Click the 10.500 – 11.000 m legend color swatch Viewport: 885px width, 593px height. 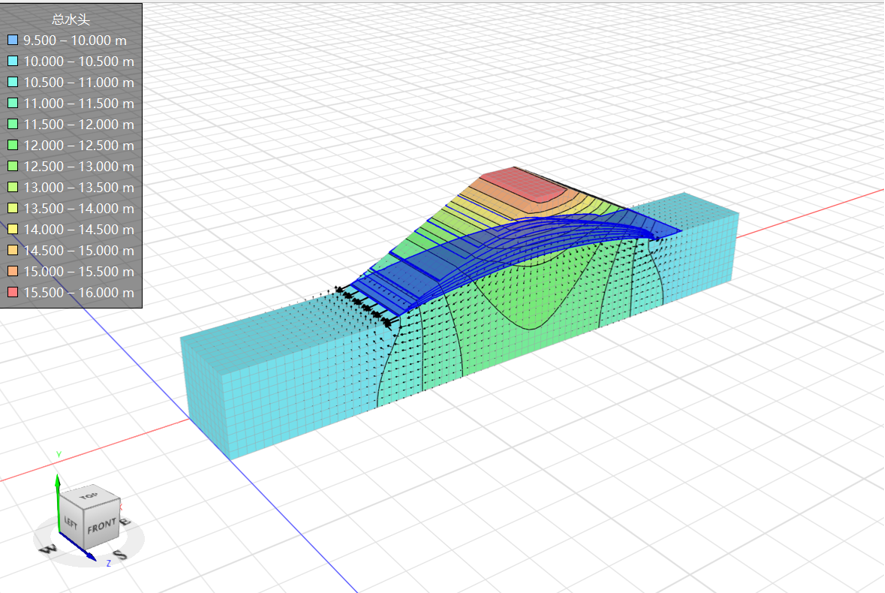(12, 82)
